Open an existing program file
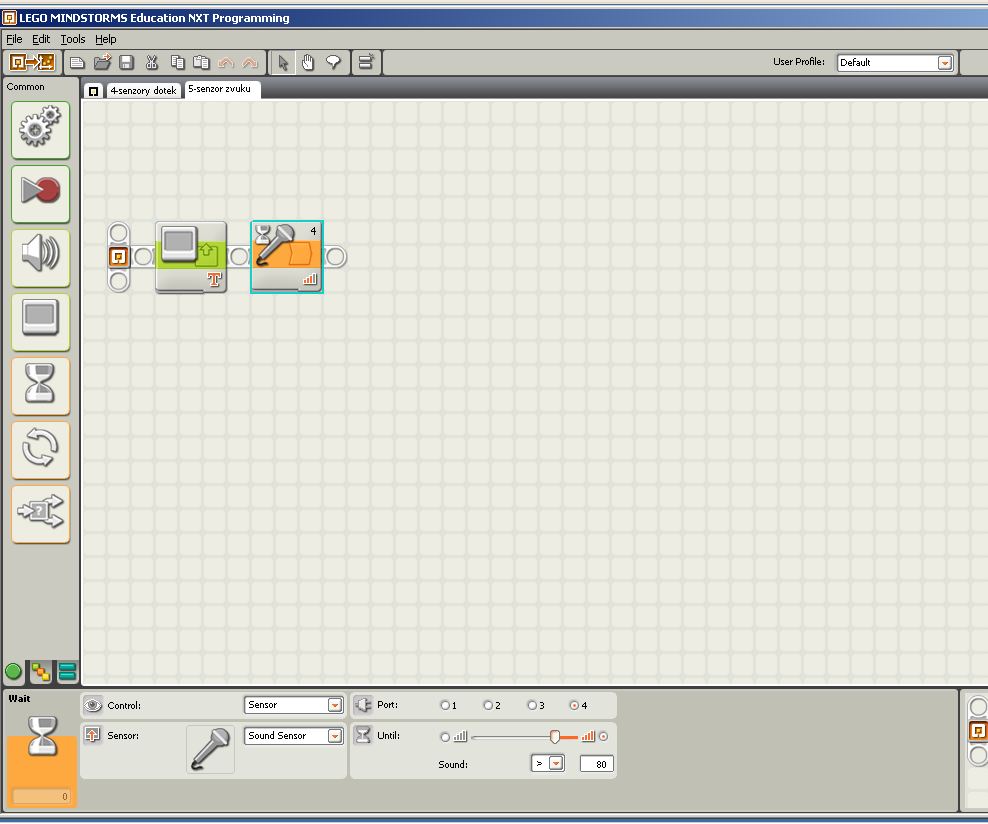The height and width of the screenshot is (824, 988). click(x=102, y=62)
